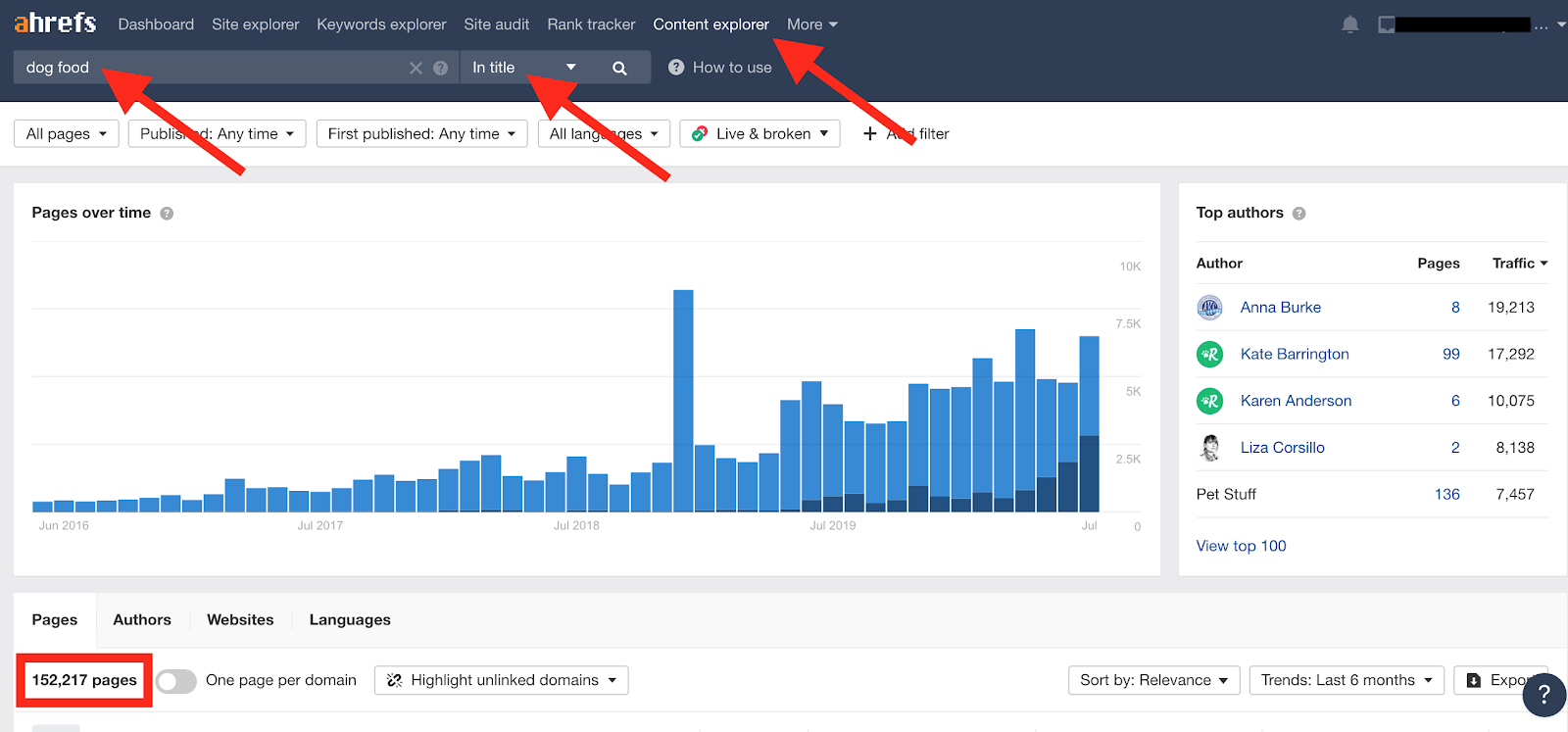Click the Pages over time help icon
This screenshot has height=732, width=1568.
point(167,214)
